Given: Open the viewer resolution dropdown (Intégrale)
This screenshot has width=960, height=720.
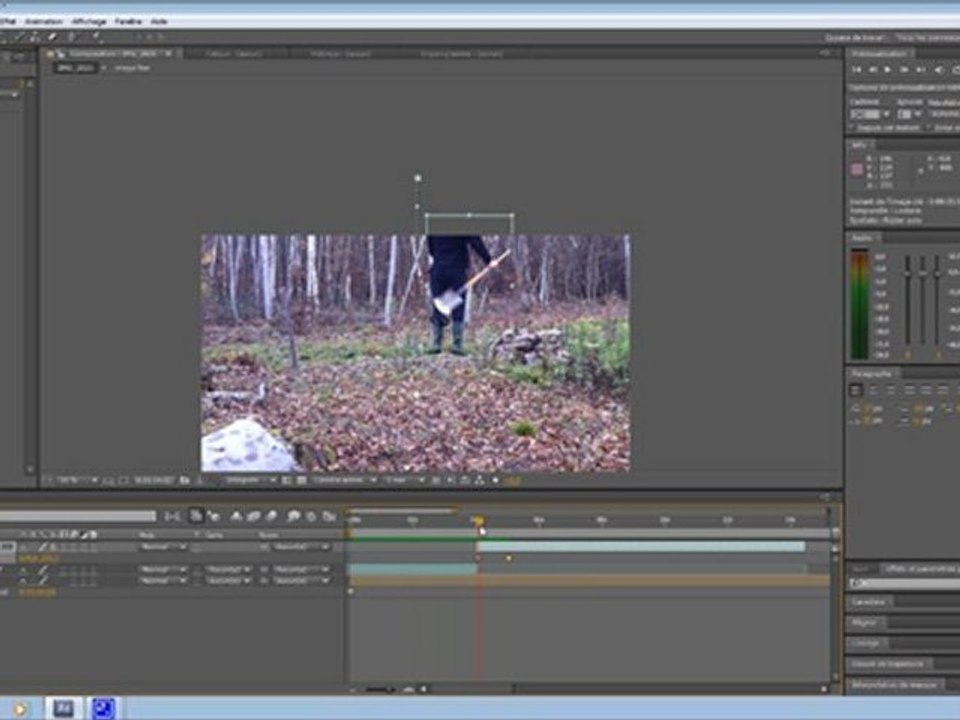Looking at the screenshot, I should (x=250, y=481).
